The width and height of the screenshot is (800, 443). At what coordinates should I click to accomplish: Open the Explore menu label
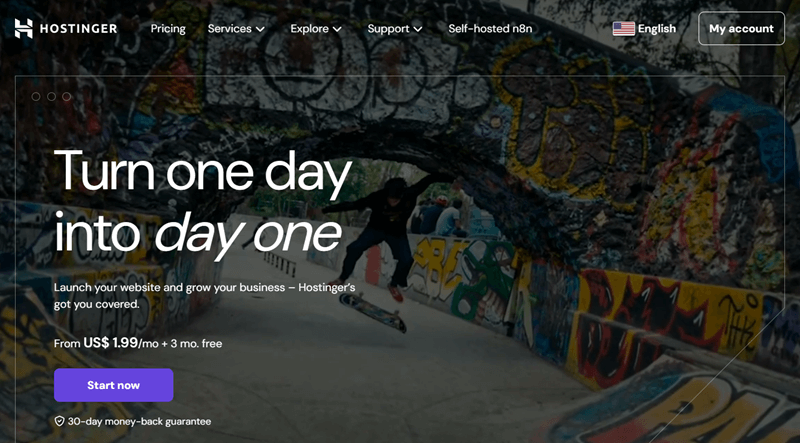[309, 29]
